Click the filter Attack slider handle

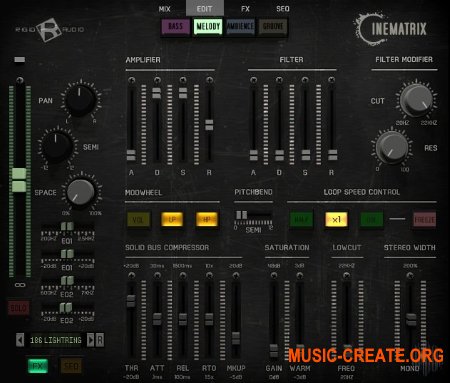point(254,155)
